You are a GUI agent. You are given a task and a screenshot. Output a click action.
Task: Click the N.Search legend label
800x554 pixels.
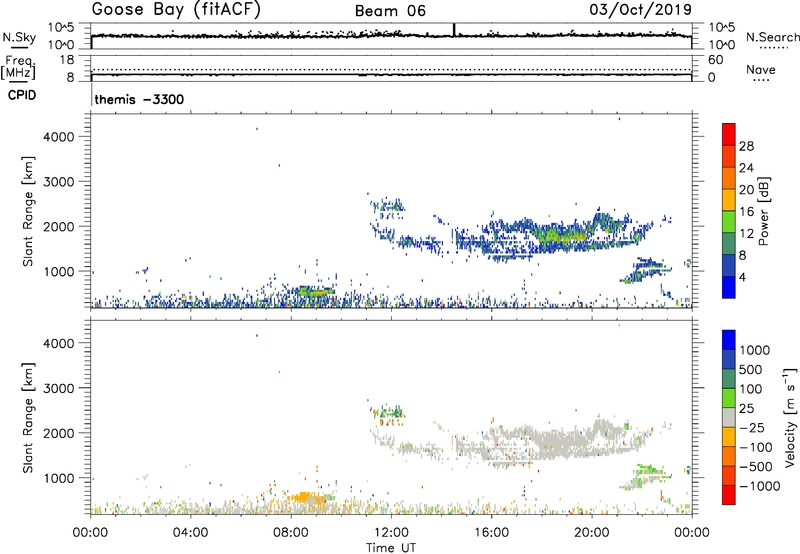[772, 37]
